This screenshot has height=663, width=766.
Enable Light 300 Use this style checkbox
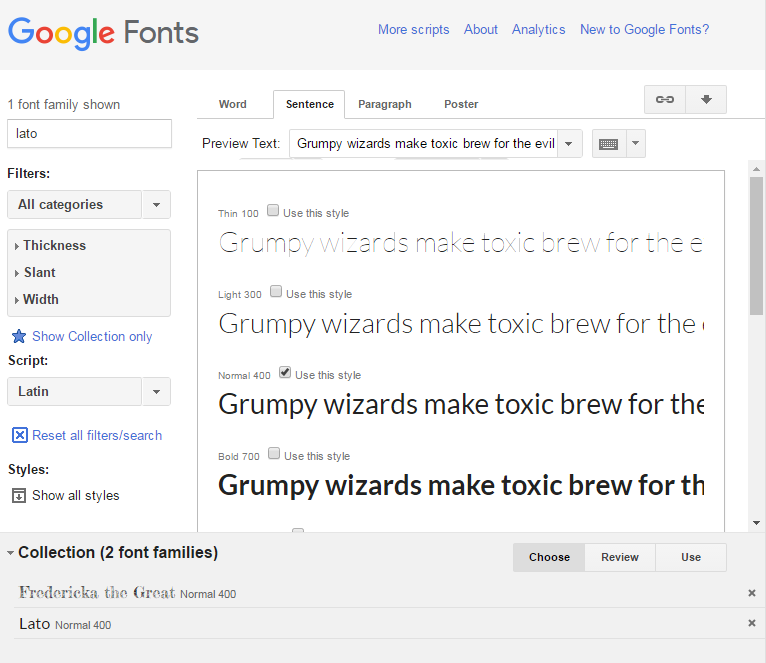[x=276, y=291]
